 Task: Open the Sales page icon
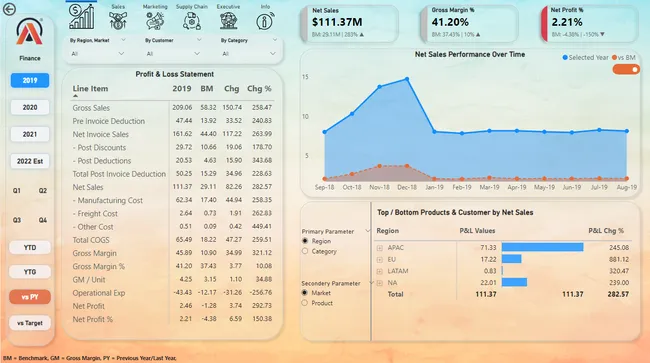[118, 21]
